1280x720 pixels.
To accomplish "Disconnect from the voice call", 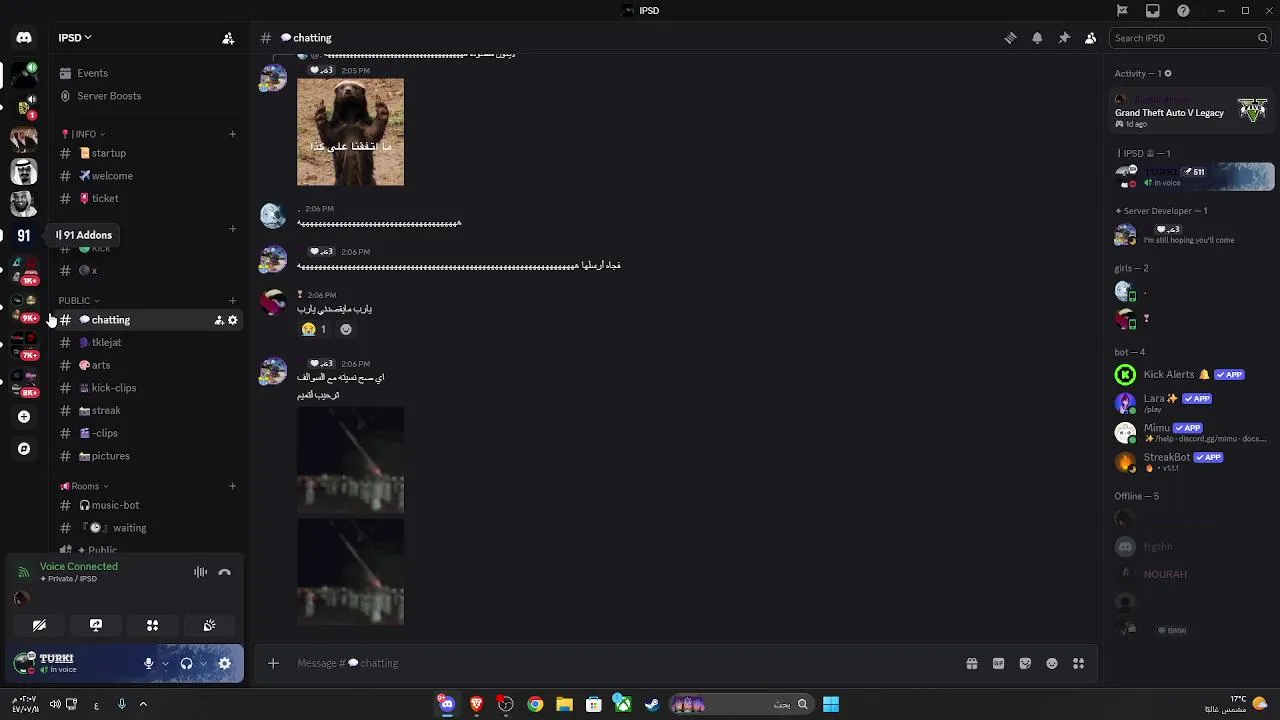I will (x=225, y=572).
